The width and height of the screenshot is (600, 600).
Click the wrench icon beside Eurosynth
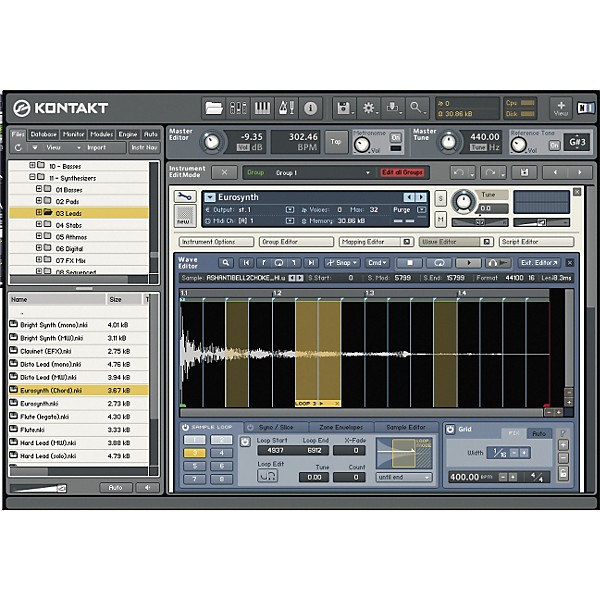(185, 197)
